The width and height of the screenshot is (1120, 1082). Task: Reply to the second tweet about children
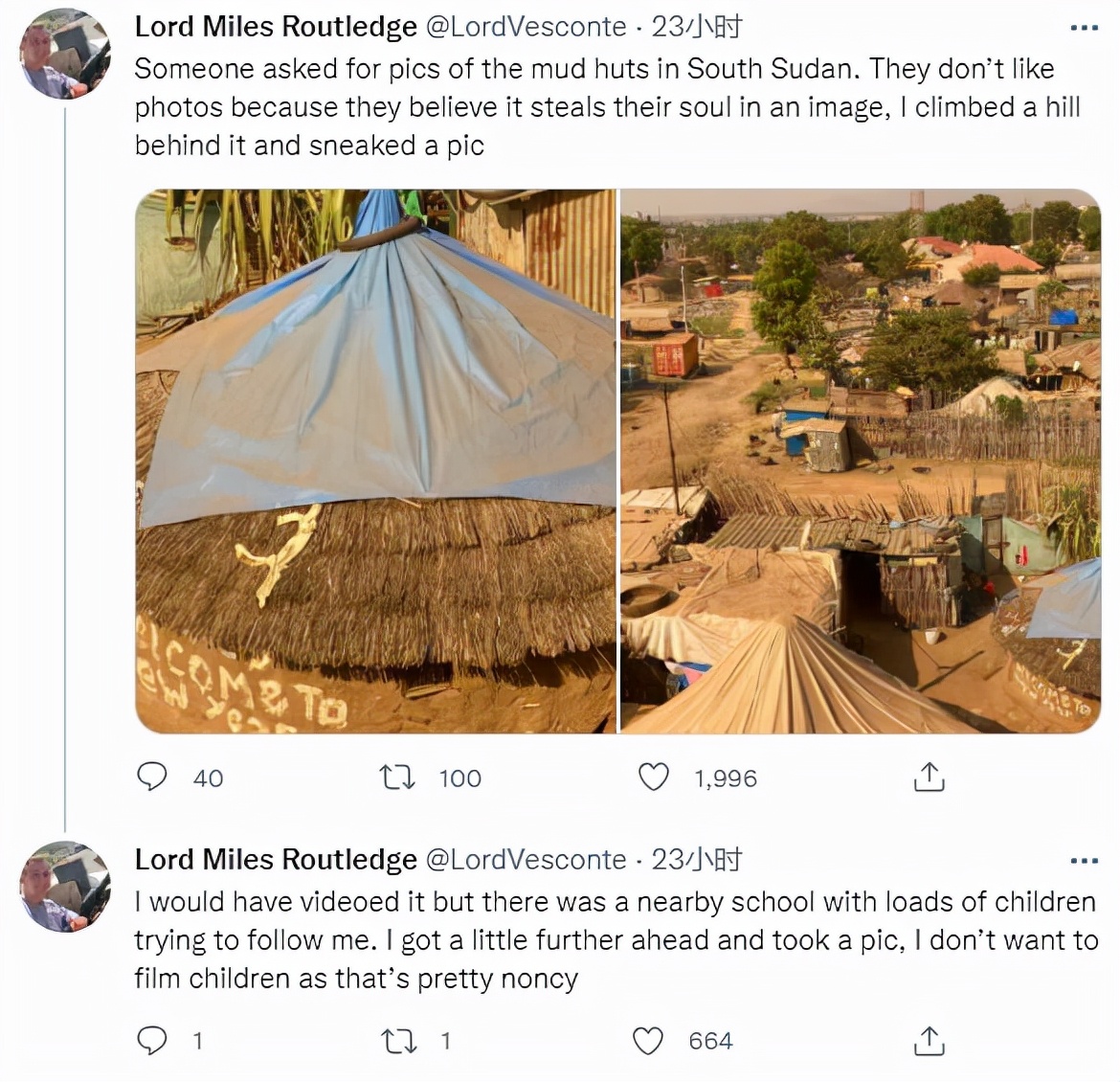[153, 1040]
